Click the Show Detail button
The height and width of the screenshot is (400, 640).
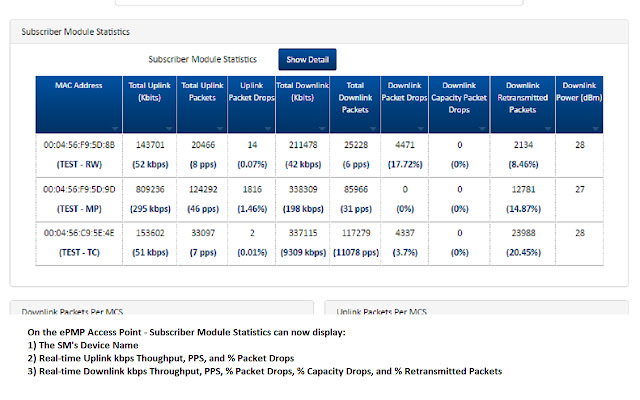[307, 60]
